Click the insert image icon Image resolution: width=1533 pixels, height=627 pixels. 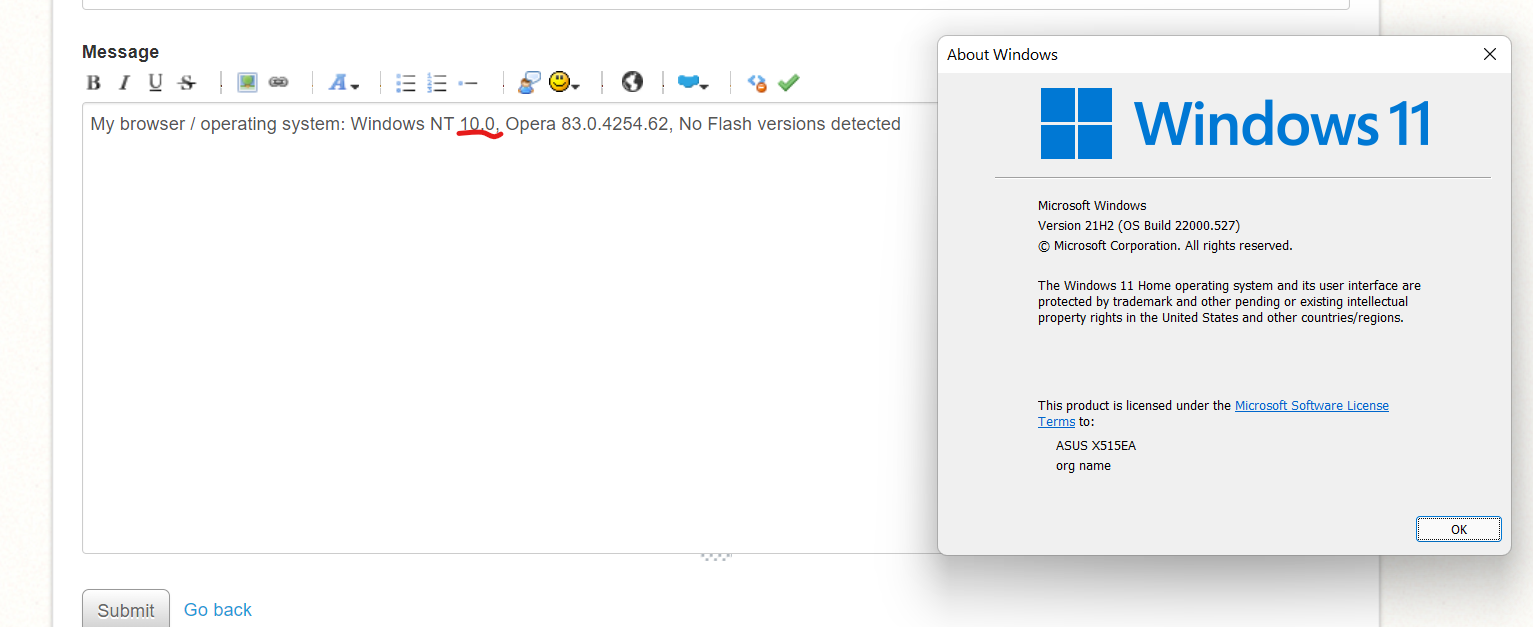[x=247, y=83]
